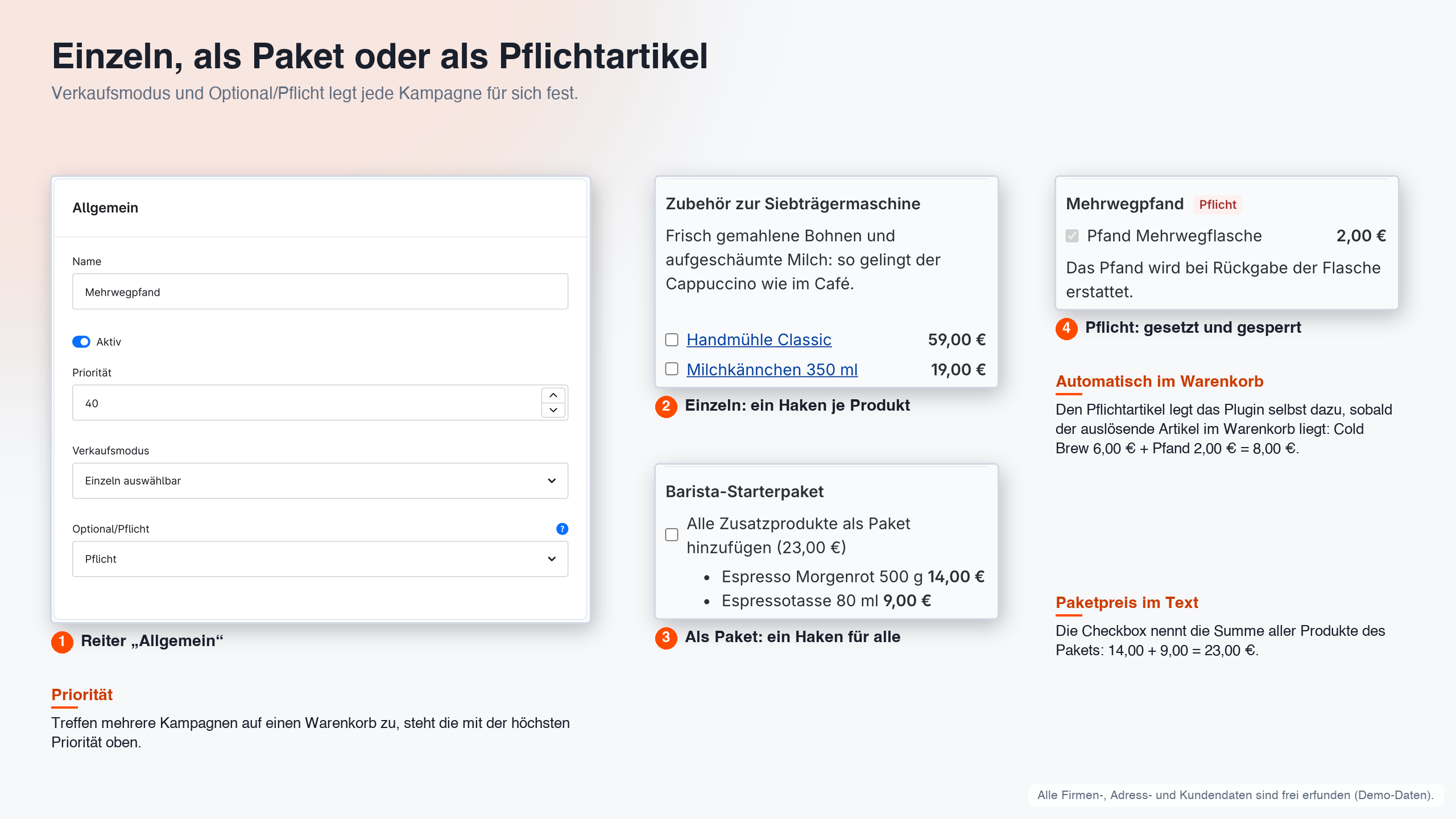Click the orange number 4 badge
1456x819 pixels.
tap(1066, 328)
